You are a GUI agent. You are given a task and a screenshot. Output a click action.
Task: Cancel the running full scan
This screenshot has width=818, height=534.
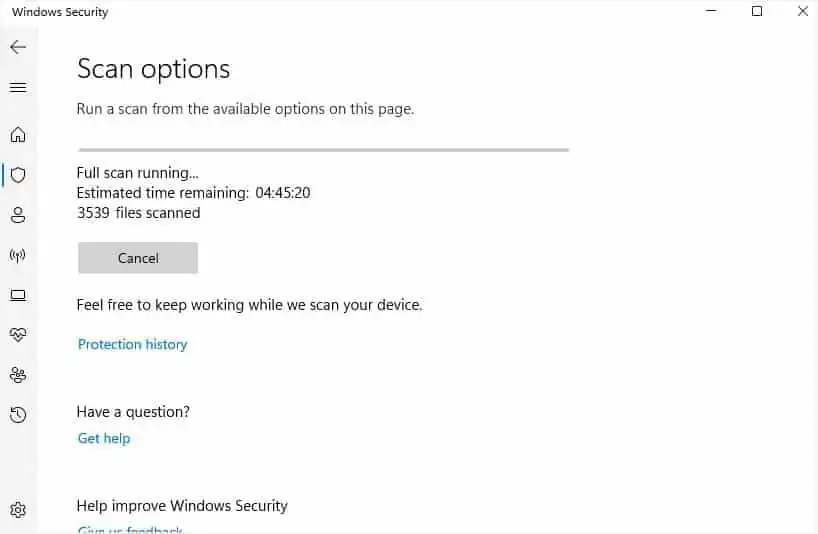pyautogui.click(x=138, y=258)
